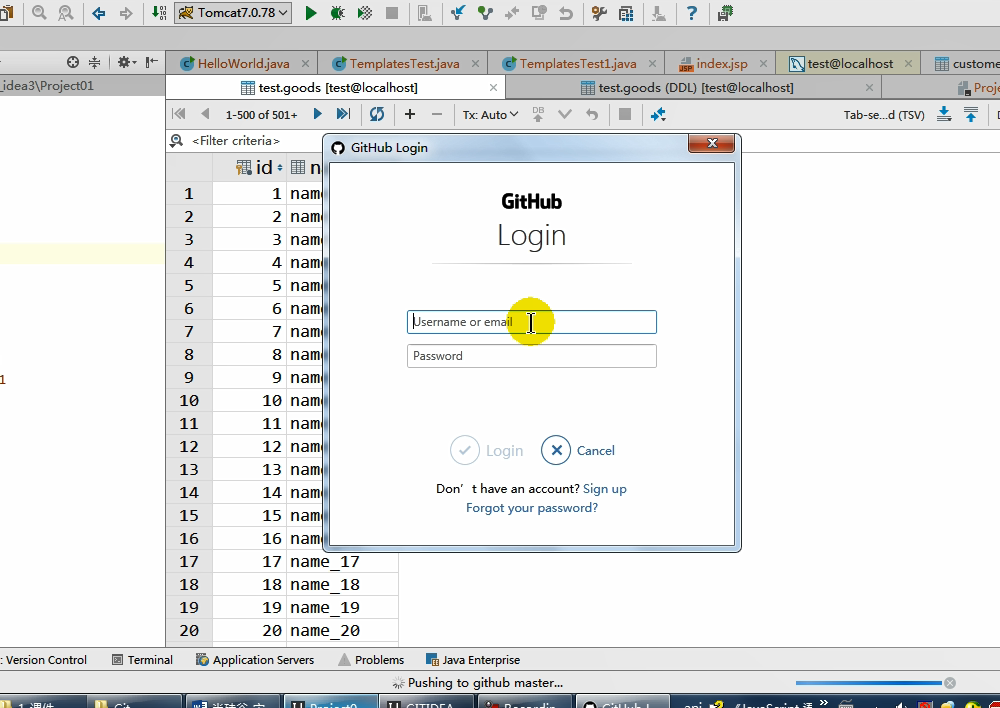Reload table data with refresh icon

click(x=377, y=114)
